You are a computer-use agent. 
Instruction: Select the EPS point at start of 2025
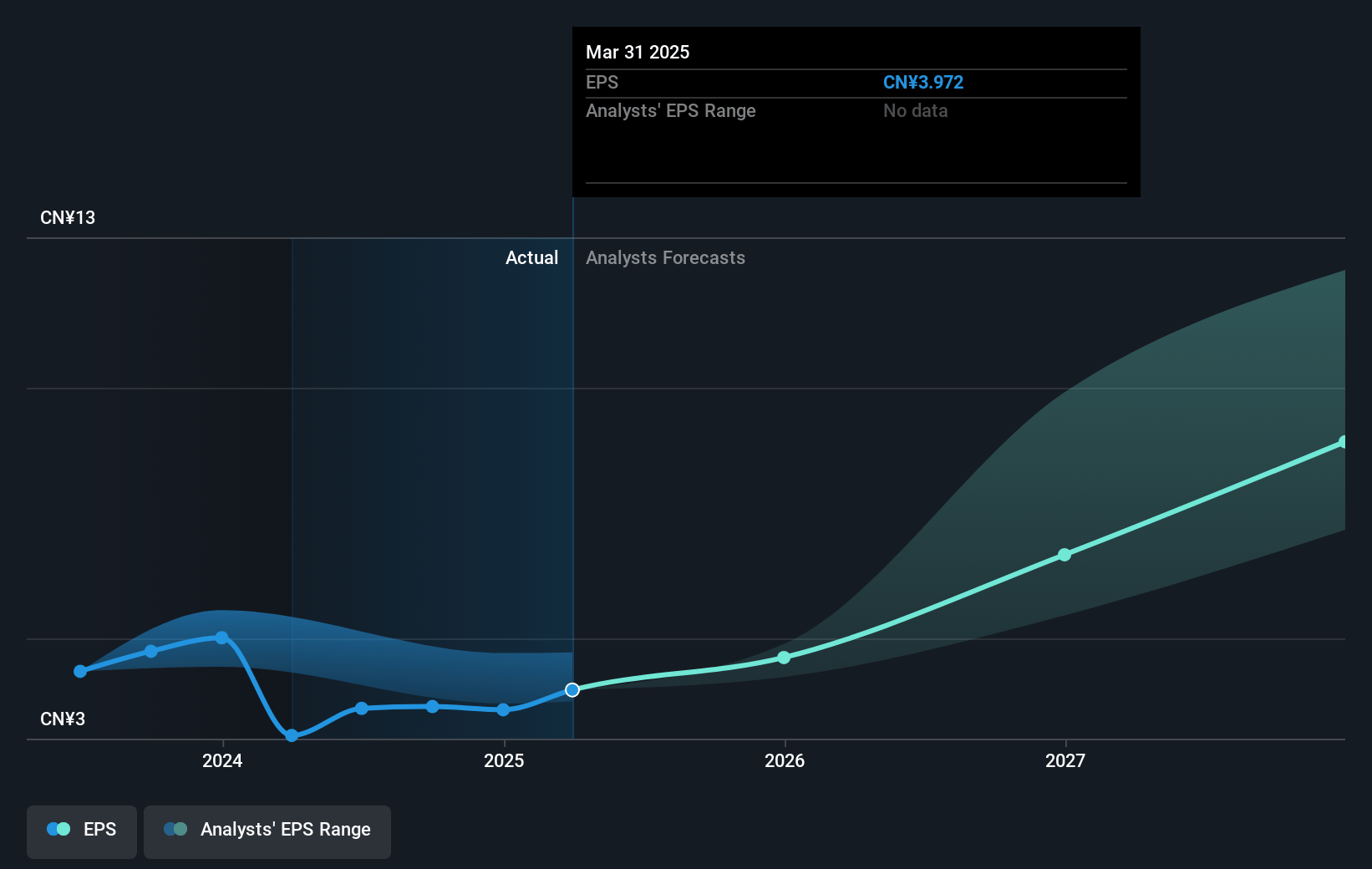click(x=503, y=709)
